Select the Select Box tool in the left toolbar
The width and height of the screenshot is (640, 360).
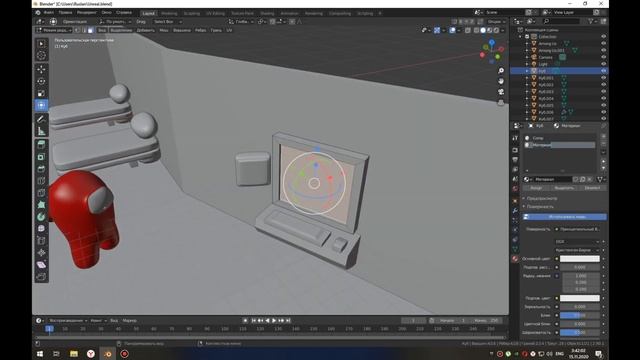tap(41, 44)
